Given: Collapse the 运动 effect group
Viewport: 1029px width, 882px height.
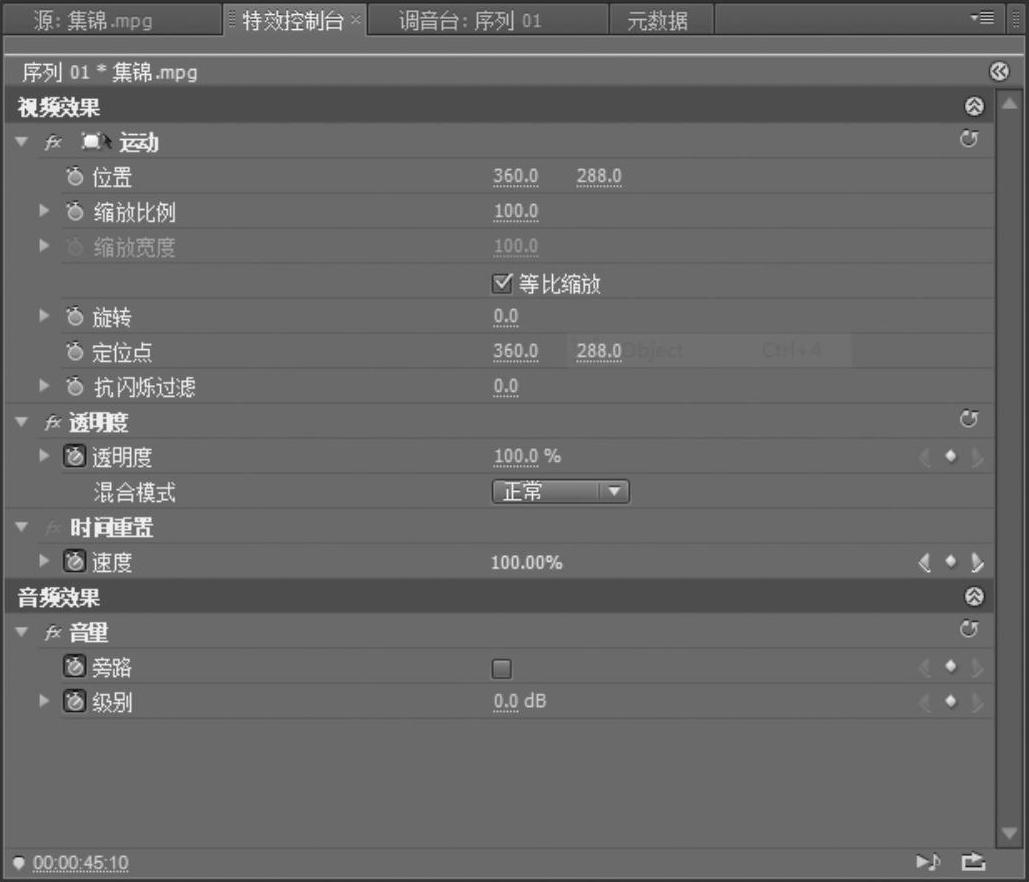Looking at the screenshot, I should (x=22, y=141).
